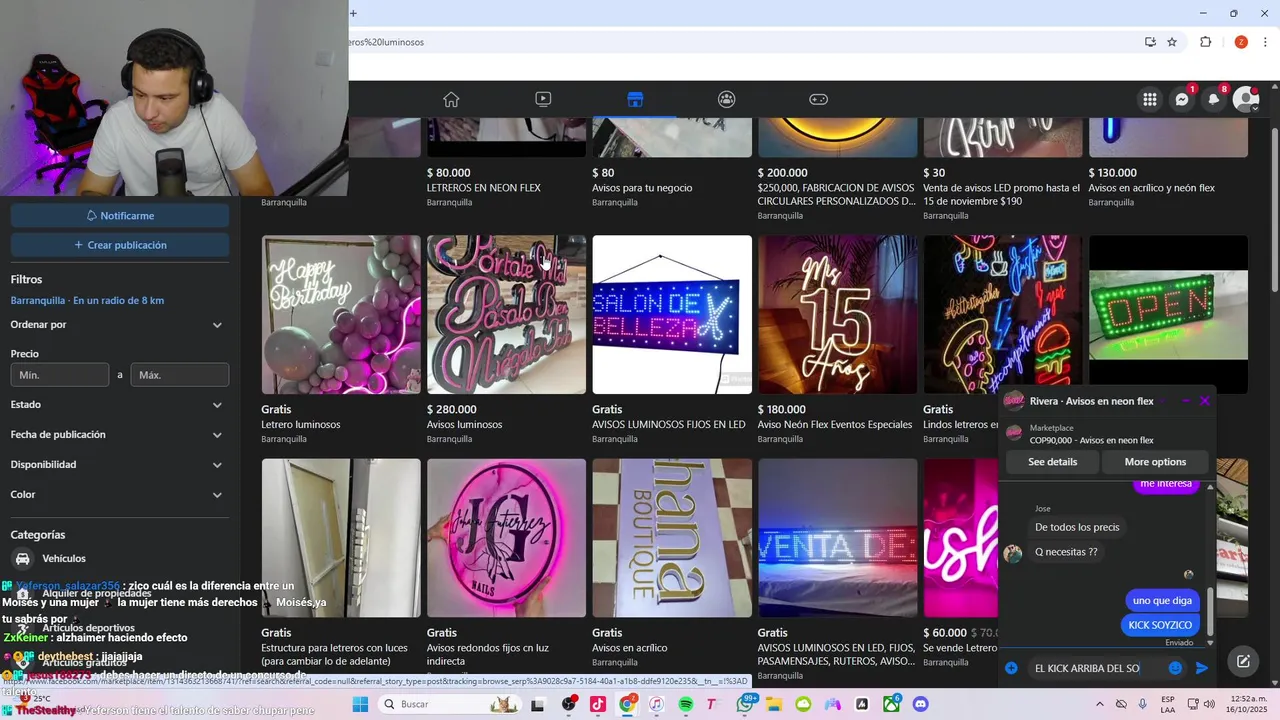Viewport: 1280px width, 720px height.
Task: Open the Gaming tab icon
Action: (x=818, y=99)
